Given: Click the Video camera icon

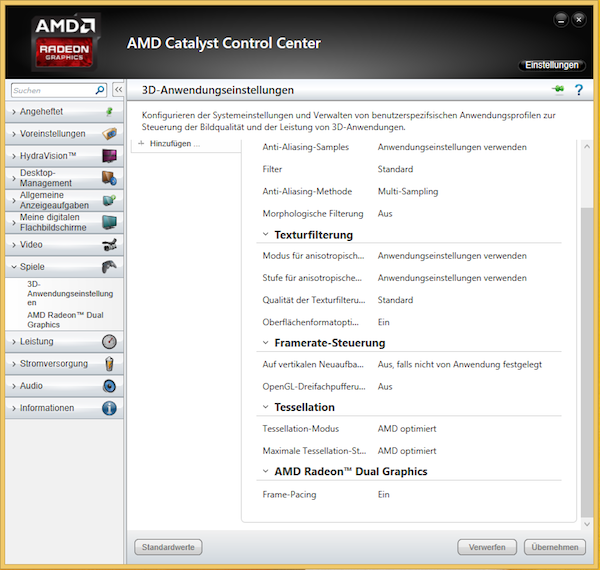Looking at the screenshot, I should pos(109,245).
